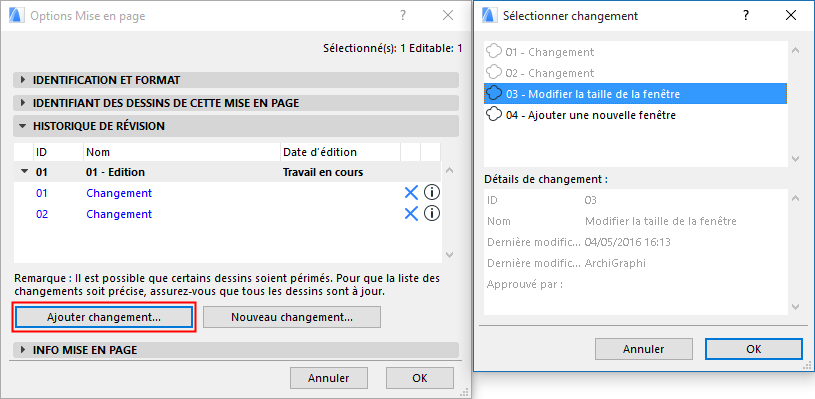Show info for the 01 Changement row
The image size is (815, 399).
[x=431, y=193]
